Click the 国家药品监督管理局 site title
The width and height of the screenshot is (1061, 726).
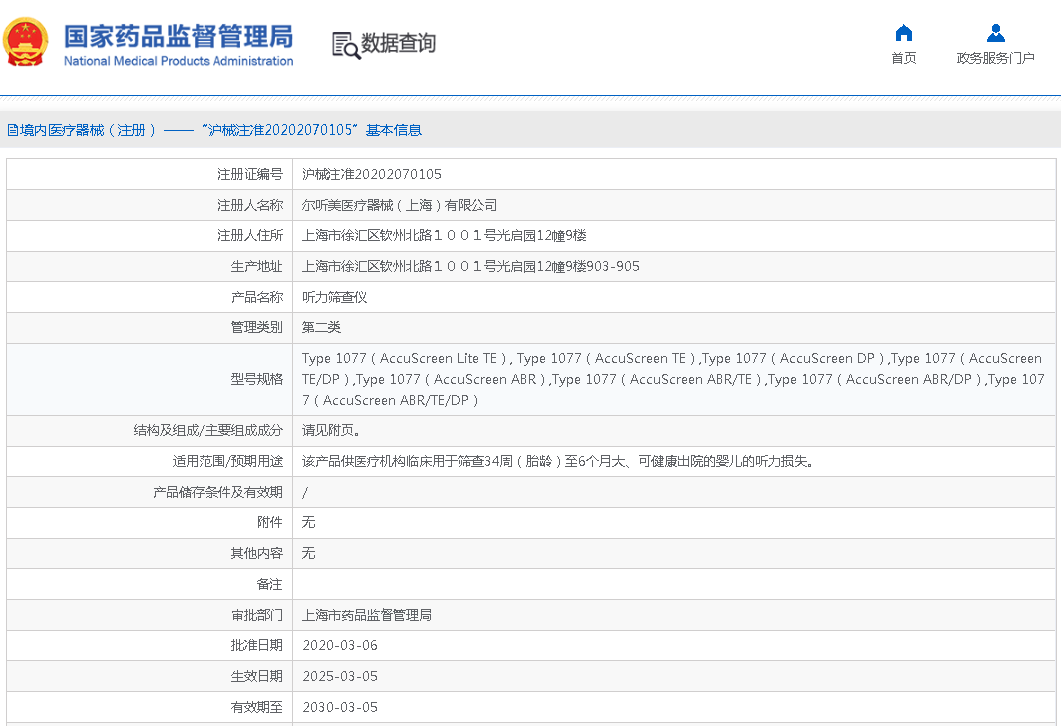pos(178,36)
